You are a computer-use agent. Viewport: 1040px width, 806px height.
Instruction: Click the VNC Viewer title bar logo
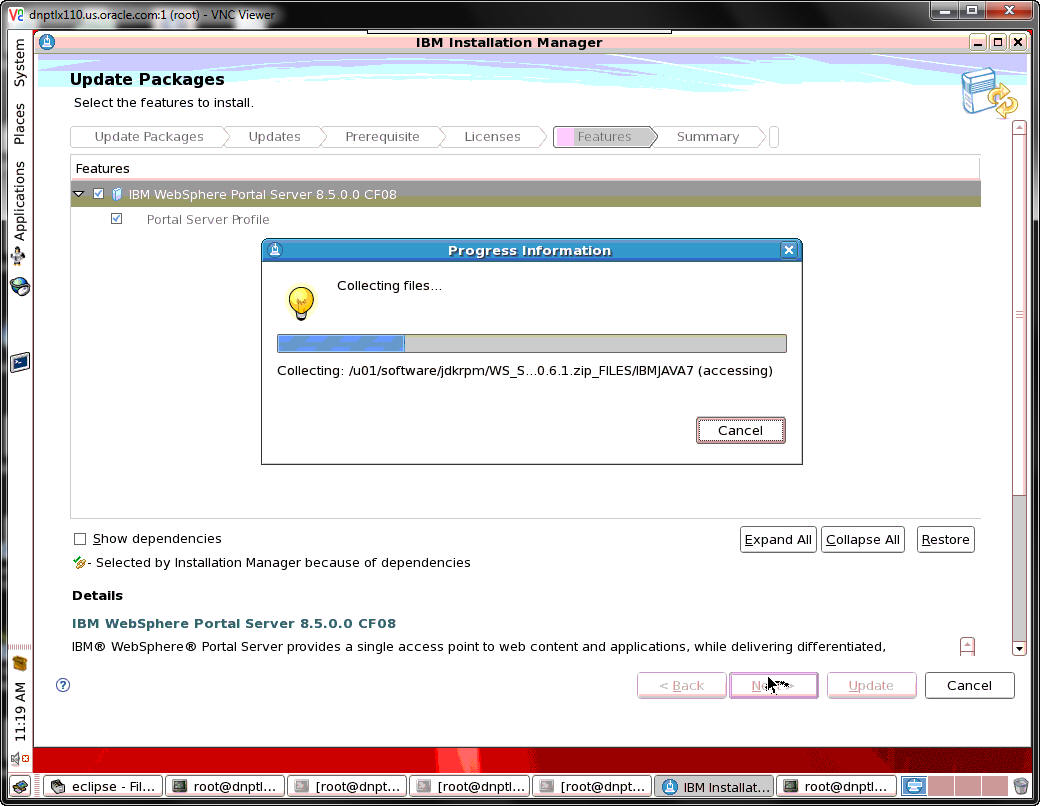(16, 14)
